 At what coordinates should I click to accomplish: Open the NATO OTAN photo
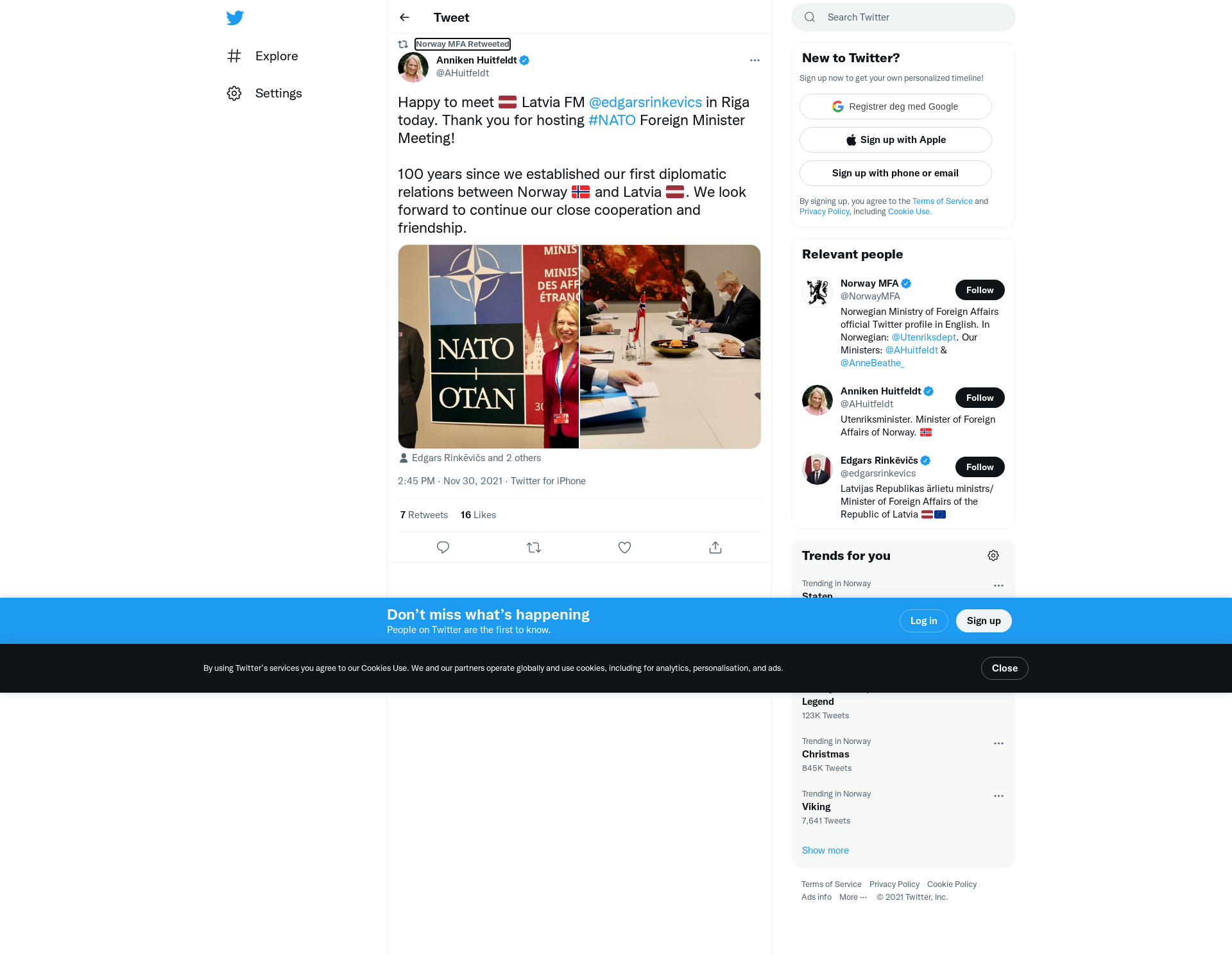tap(488, 346)
